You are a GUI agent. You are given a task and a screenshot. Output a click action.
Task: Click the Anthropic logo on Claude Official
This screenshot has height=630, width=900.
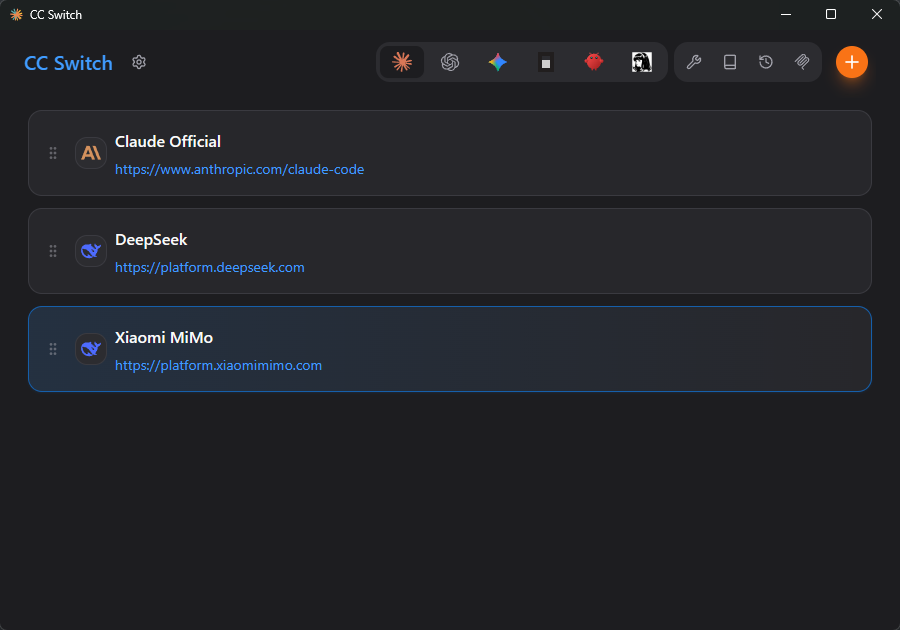tap(91, 153)
